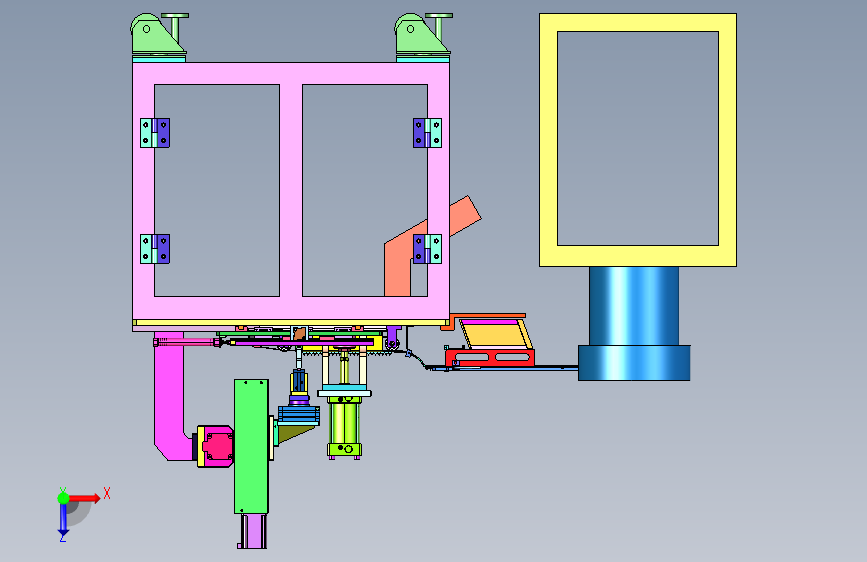The width and height of the screenshot is (867, 562).
Task: Select the pink cabinet center divider post
Action: tap(291, 190)
